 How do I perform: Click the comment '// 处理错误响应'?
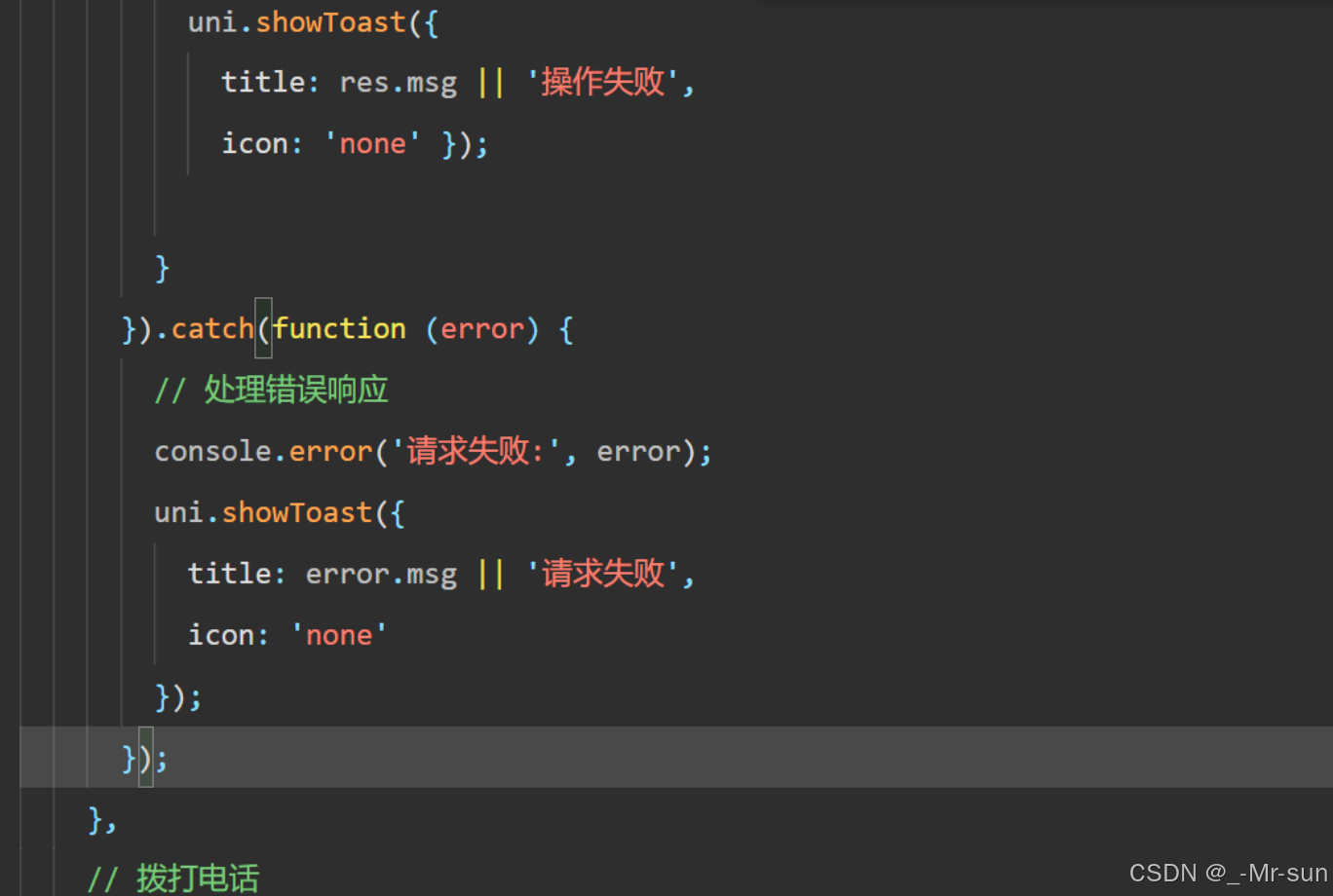[x=272, y=391]
